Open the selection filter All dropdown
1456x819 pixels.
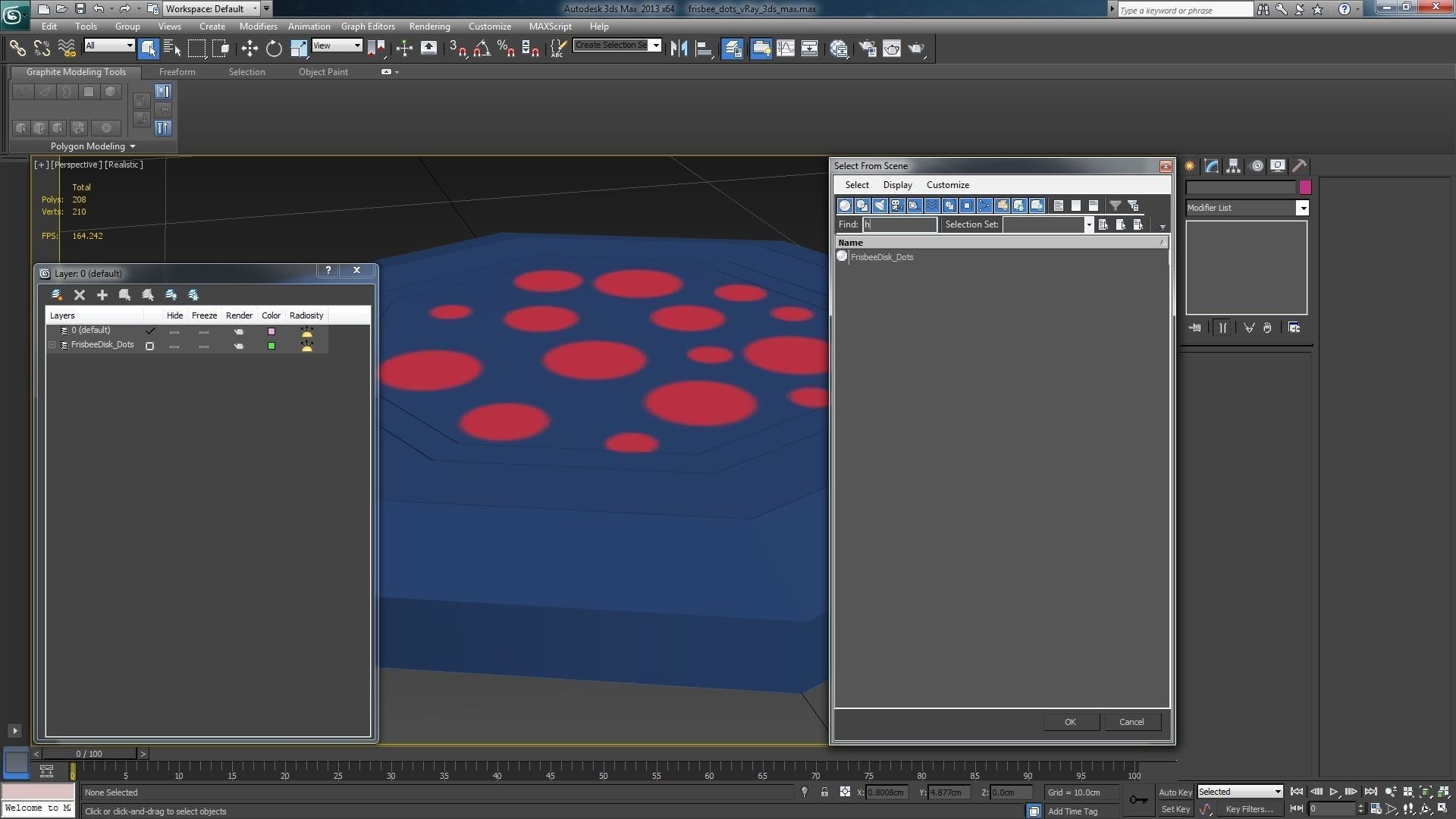click(109, 45)
